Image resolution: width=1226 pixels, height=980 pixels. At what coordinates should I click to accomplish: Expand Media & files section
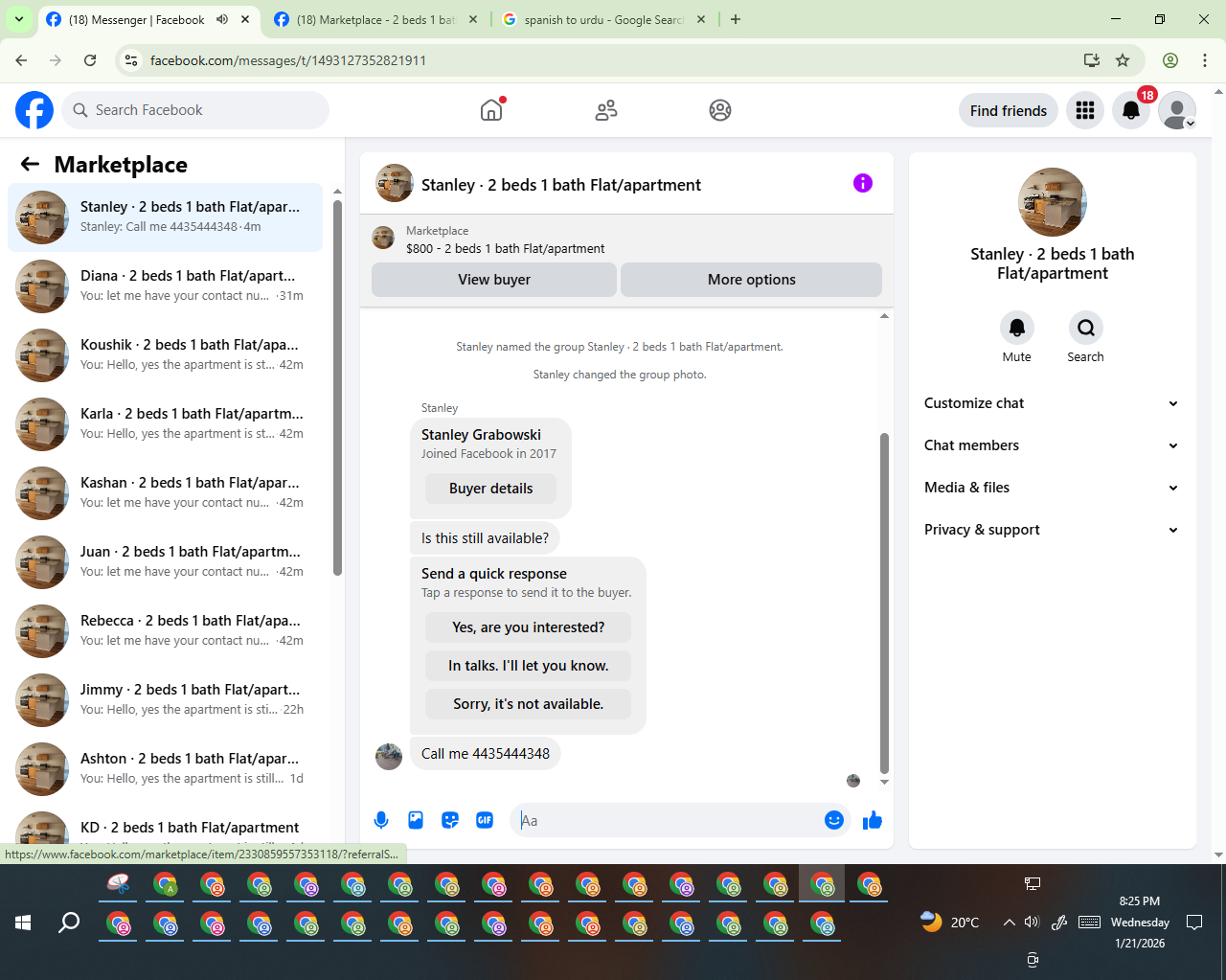pos(1052,488)
